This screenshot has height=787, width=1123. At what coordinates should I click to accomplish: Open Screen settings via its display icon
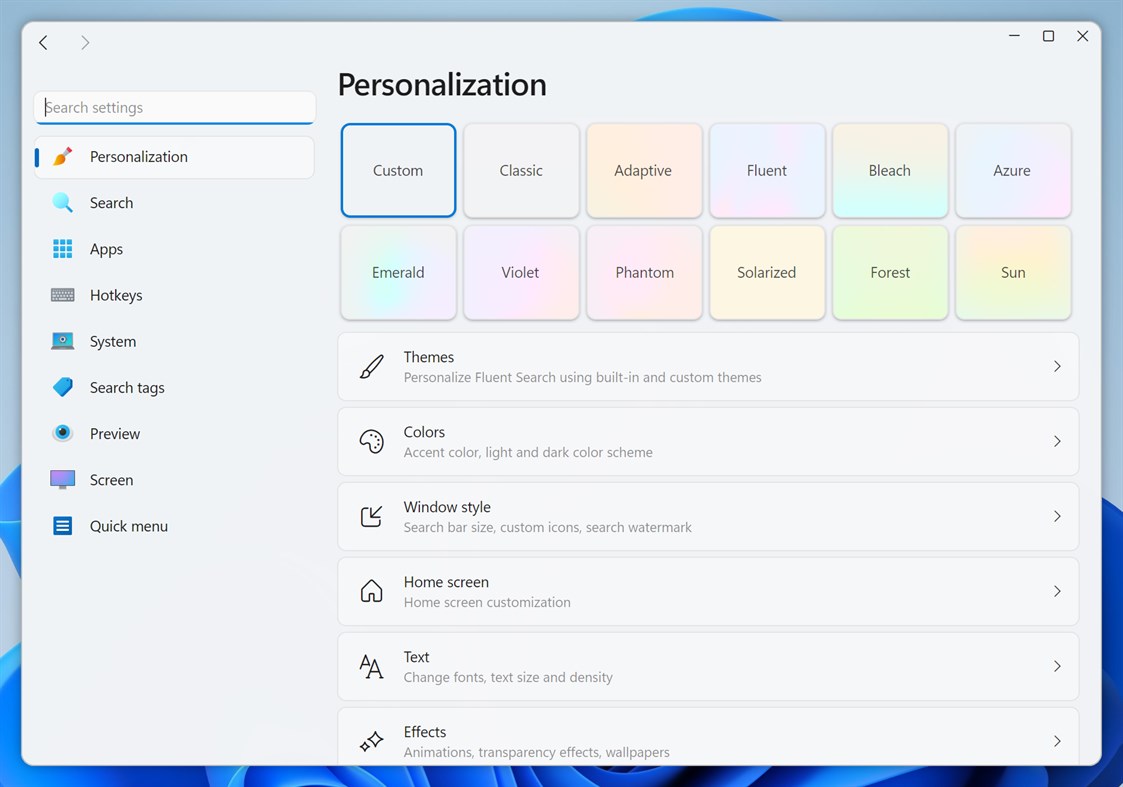62,479
